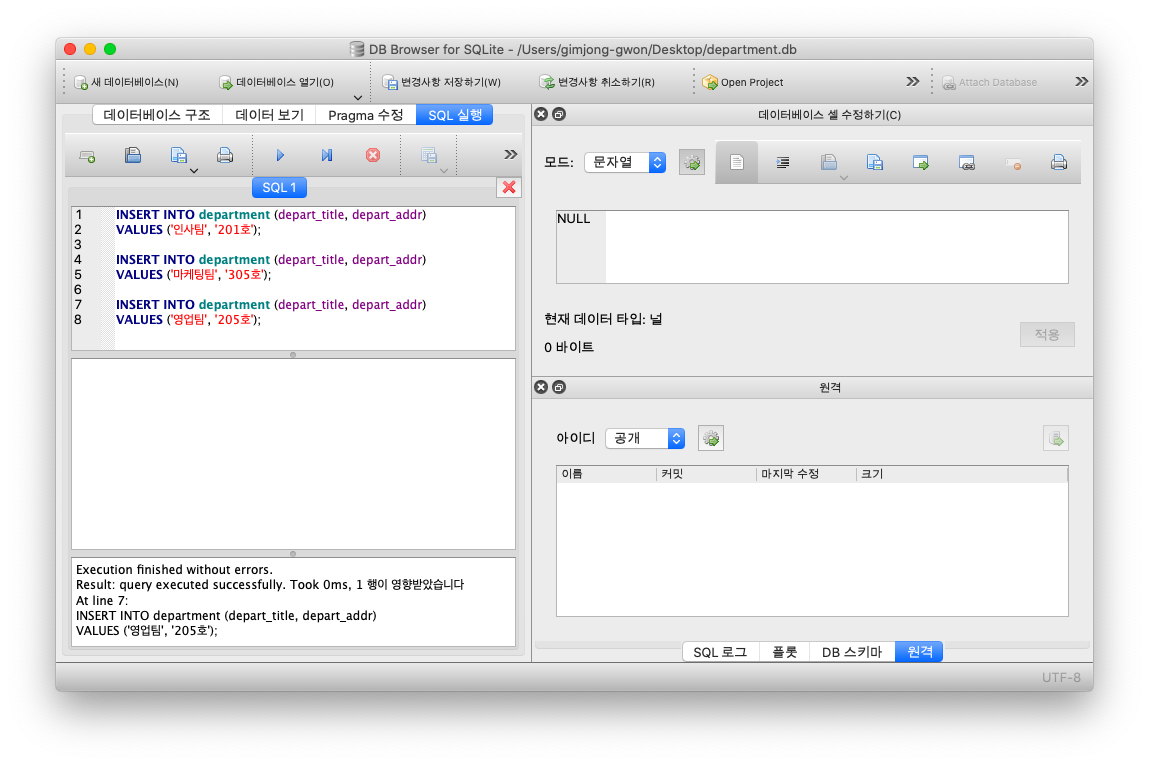Toggle auto-switch mode gear icon beside 모드
Screen dimensions: 1149x765
pos(692,163)
